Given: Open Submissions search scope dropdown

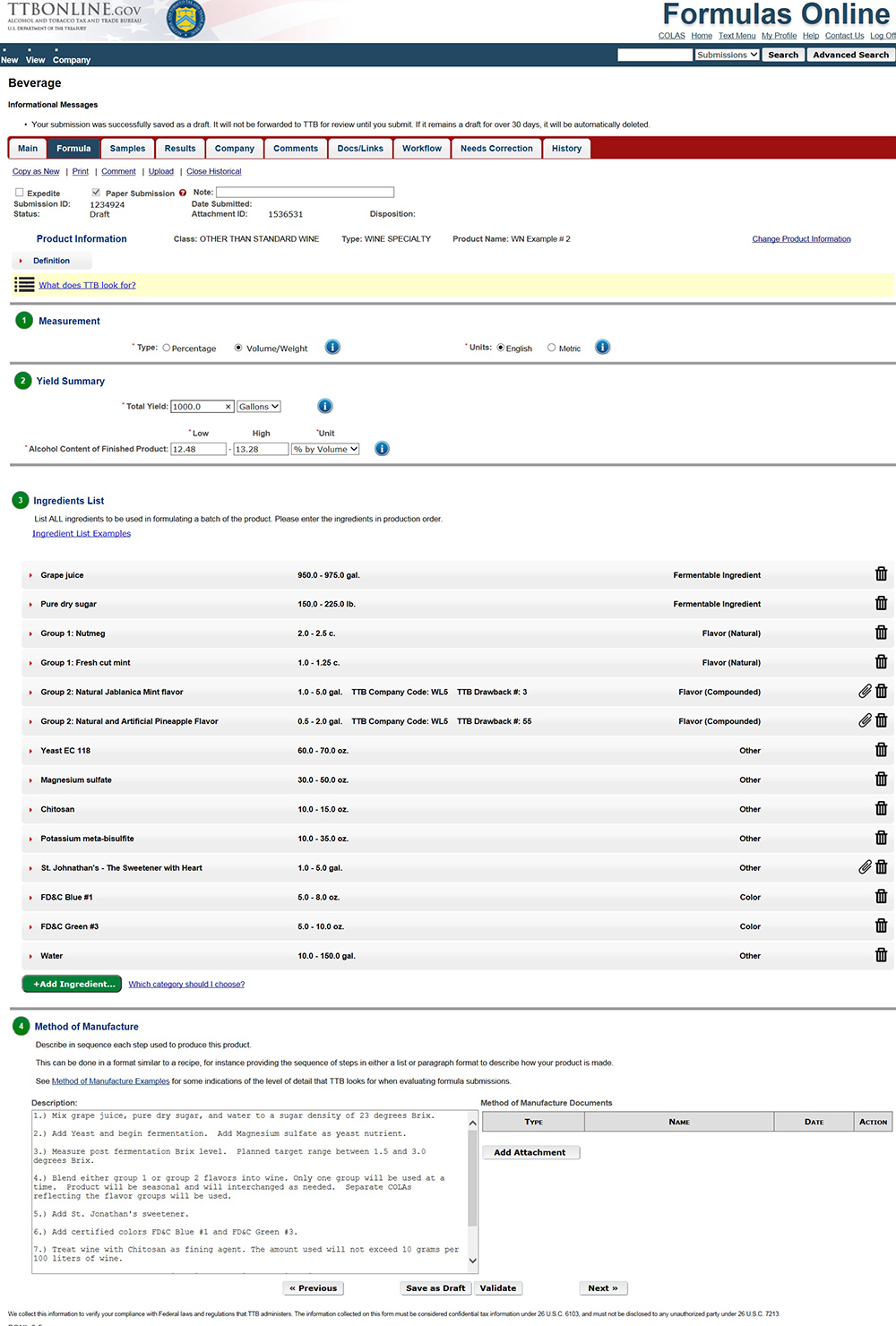Looking at the screenshot, I should tap(728, 55).
